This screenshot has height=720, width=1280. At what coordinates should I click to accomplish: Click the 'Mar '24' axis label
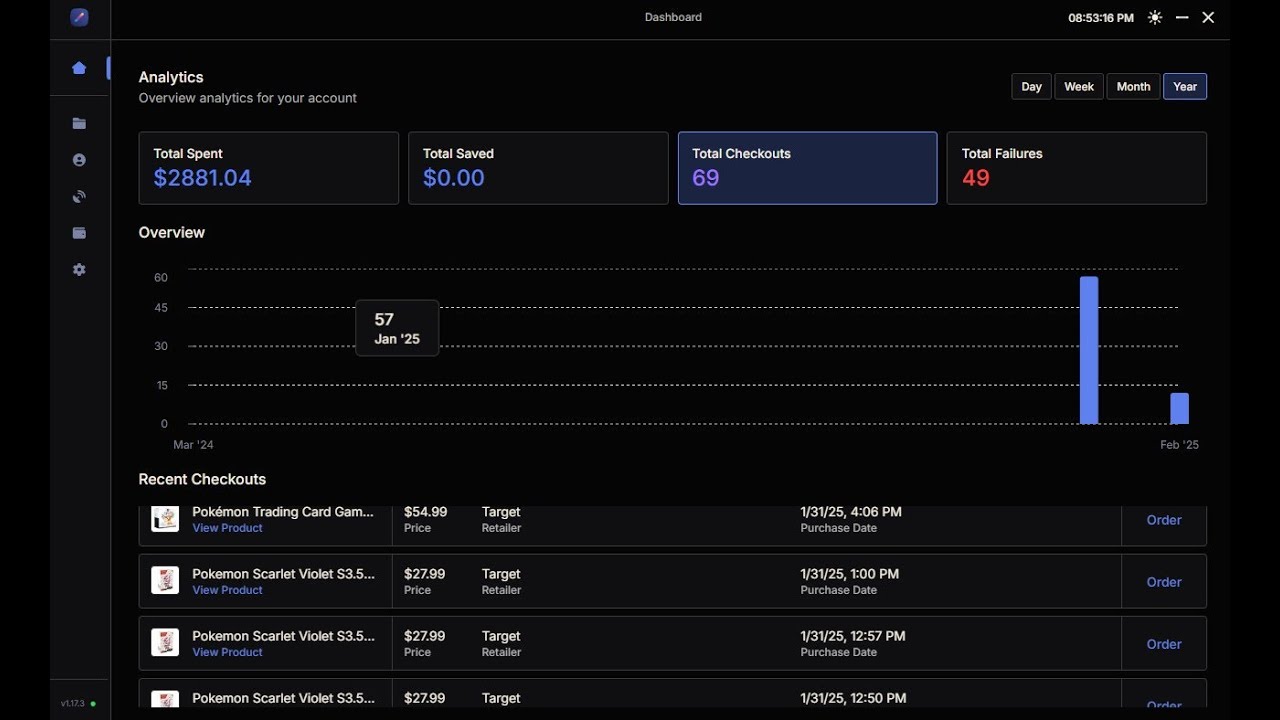(x=193, y=445)
